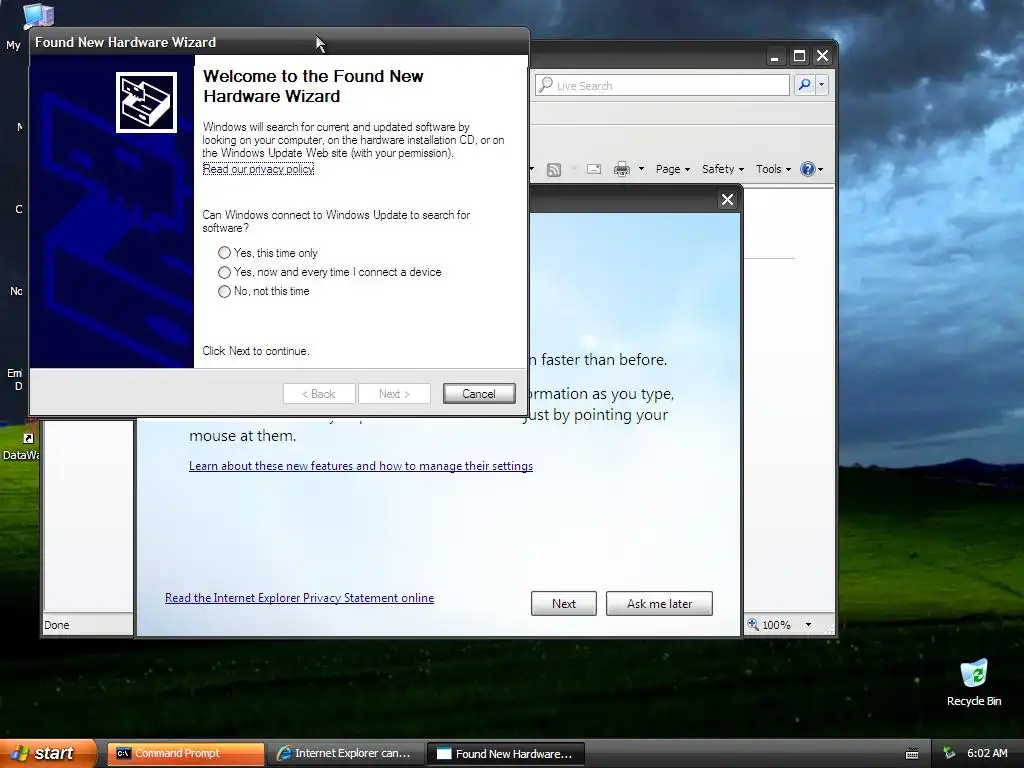Switch to Internet Explorer taskbar button
Screen dimensions: 1024x768
[x=345, y=753]
